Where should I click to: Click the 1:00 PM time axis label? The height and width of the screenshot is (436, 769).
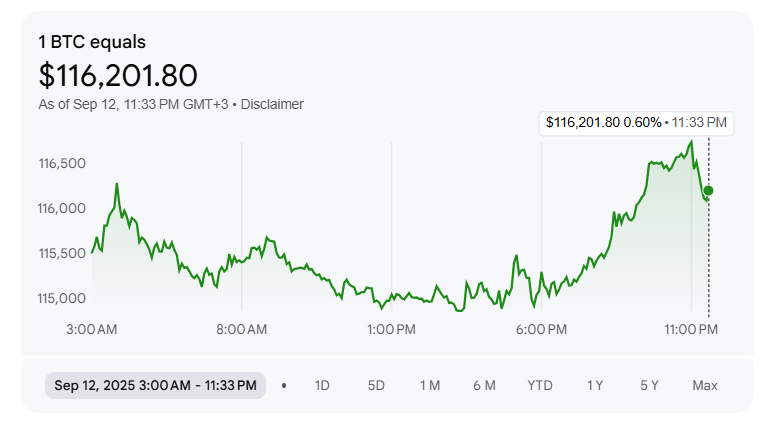392,329
